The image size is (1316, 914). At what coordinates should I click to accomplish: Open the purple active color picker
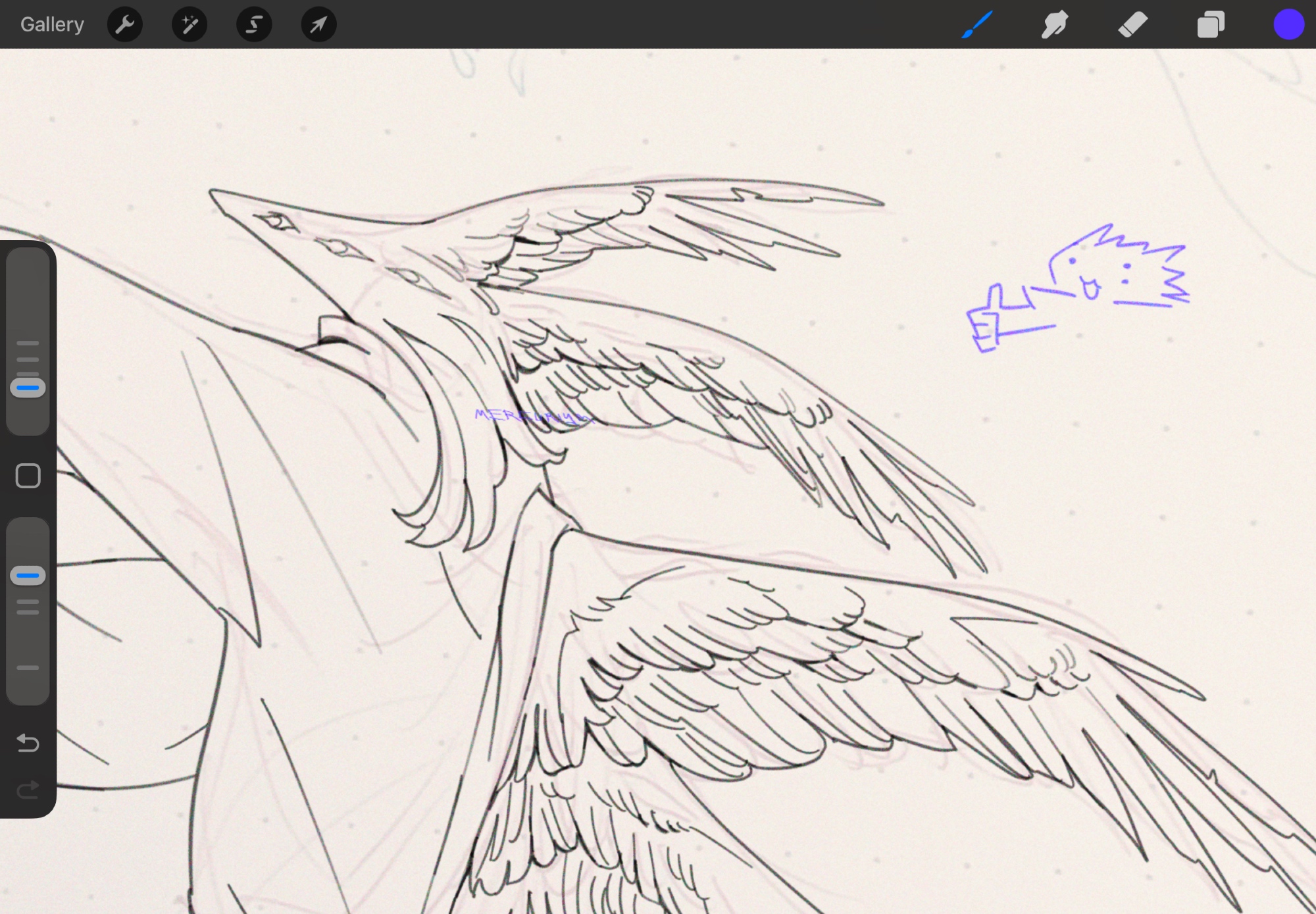click(1288, 24)
